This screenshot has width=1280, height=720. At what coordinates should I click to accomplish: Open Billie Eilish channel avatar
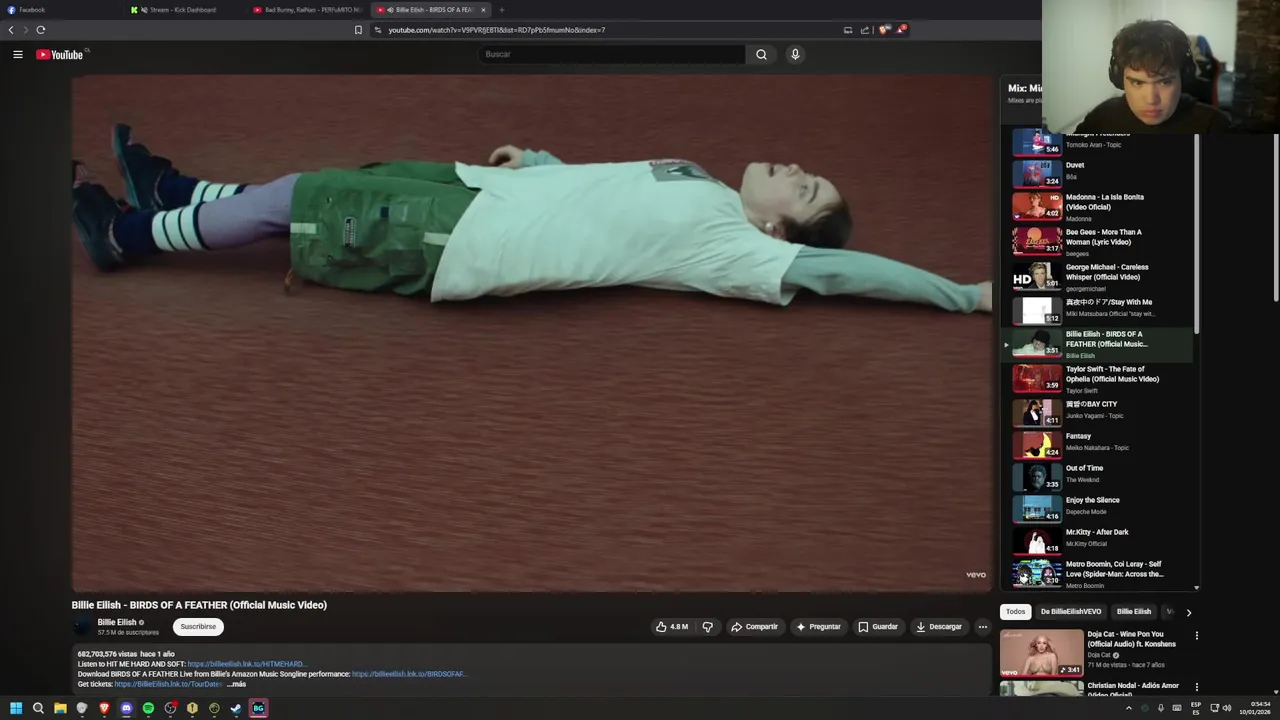(x=82, y=627)
